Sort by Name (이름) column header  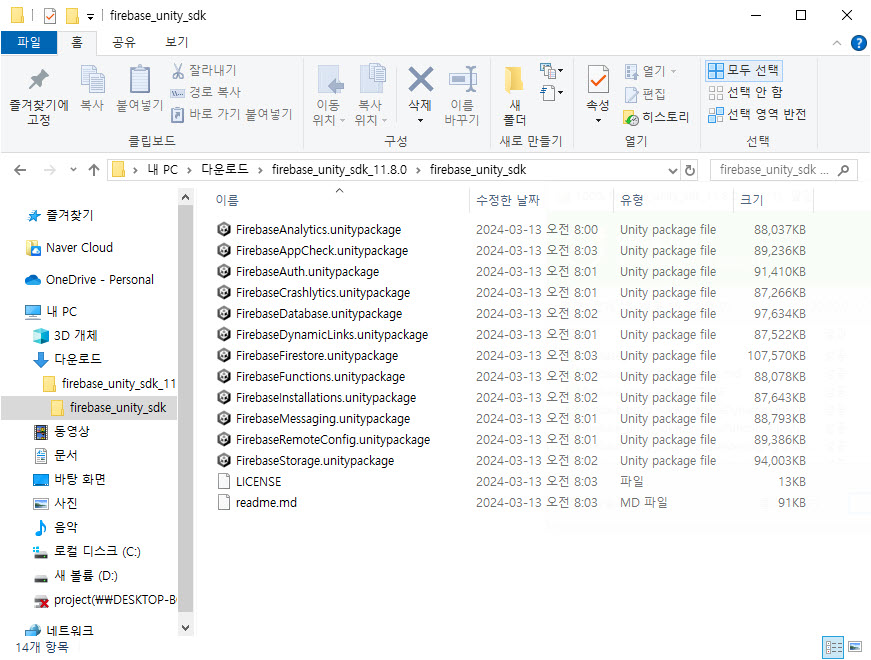[227, 200]
